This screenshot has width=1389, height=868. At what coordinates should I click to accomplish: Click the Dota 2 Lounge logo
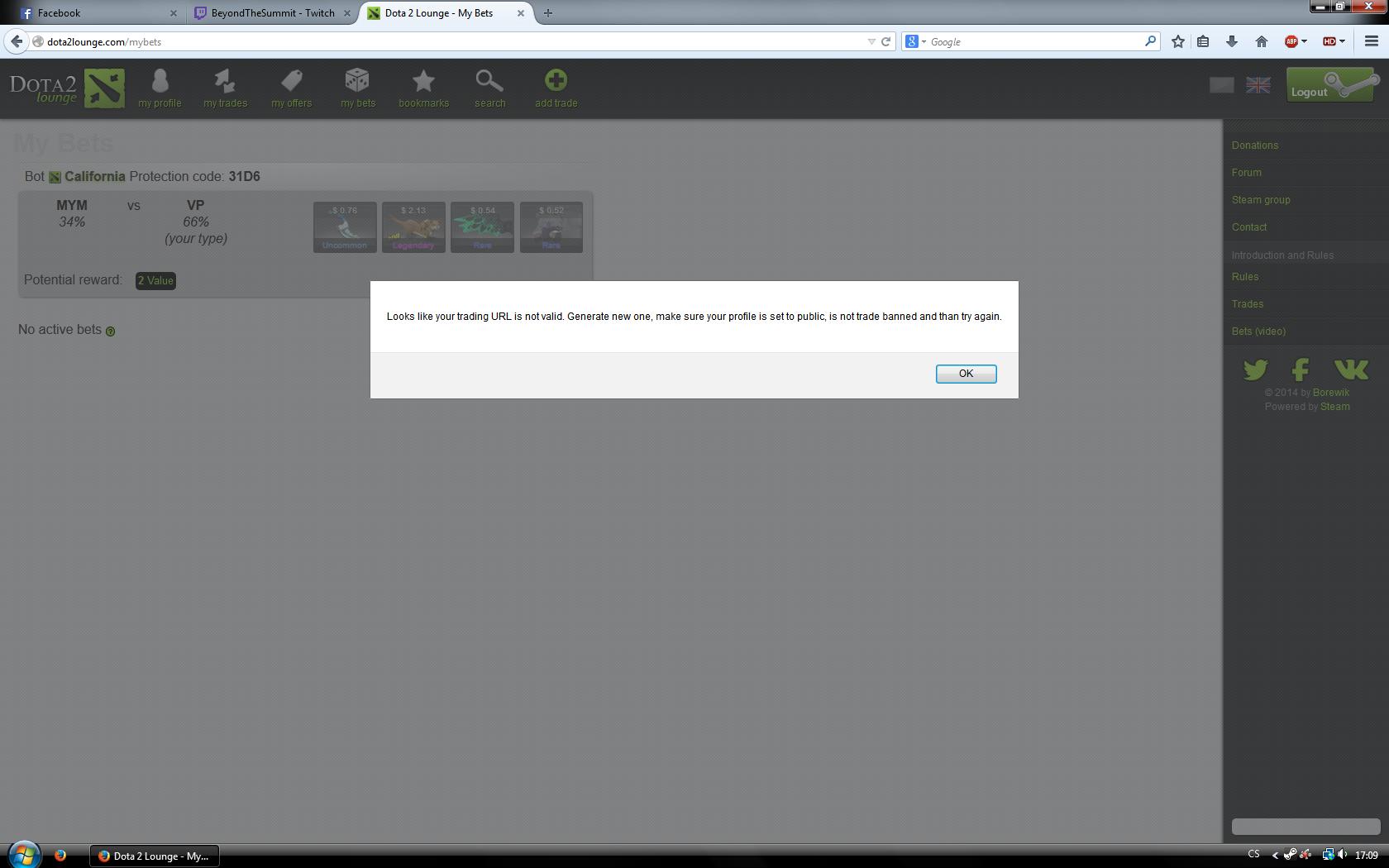pos(67,88)
